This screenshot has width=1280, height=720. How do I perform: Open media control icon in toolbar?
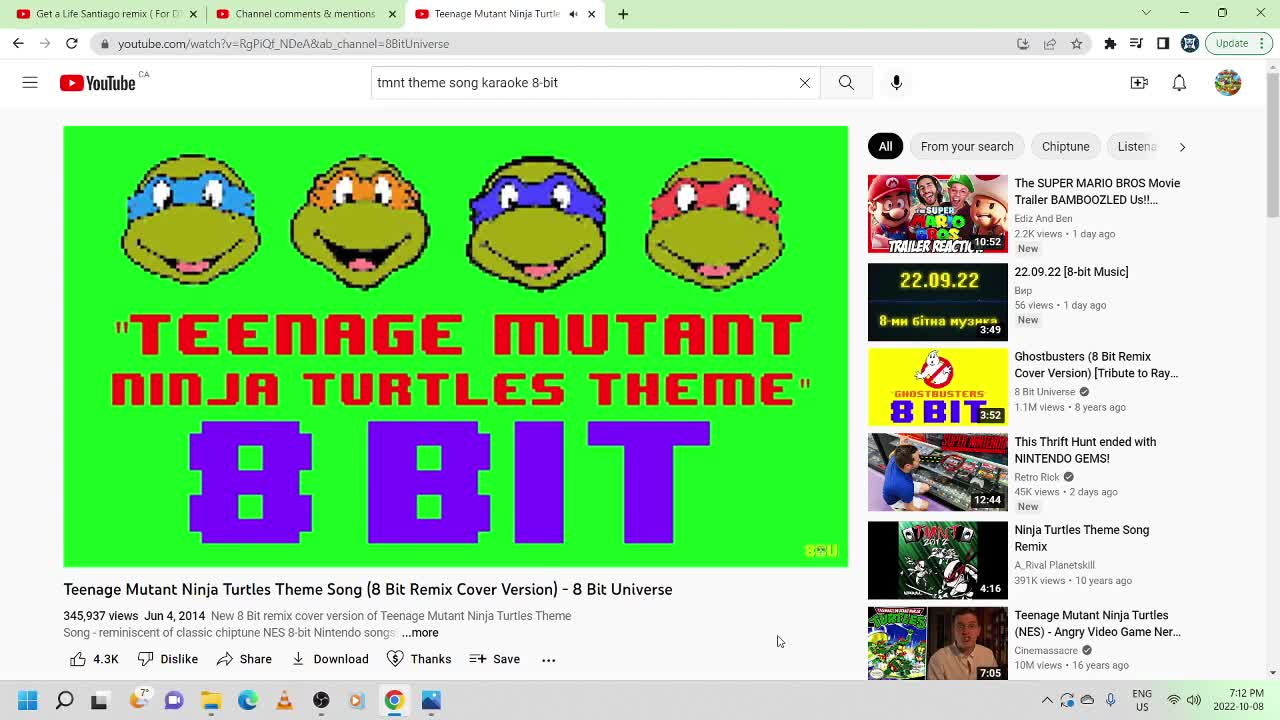(x=1136, y=44)
